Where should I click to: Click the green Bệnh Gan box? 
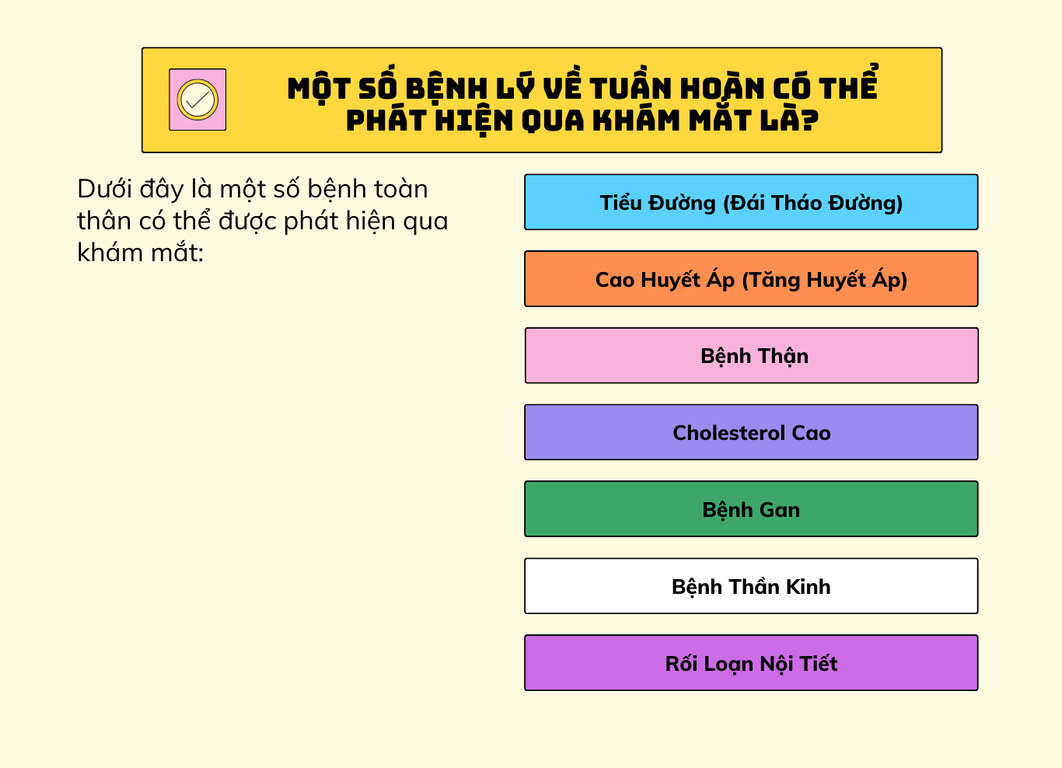point(751,509)
